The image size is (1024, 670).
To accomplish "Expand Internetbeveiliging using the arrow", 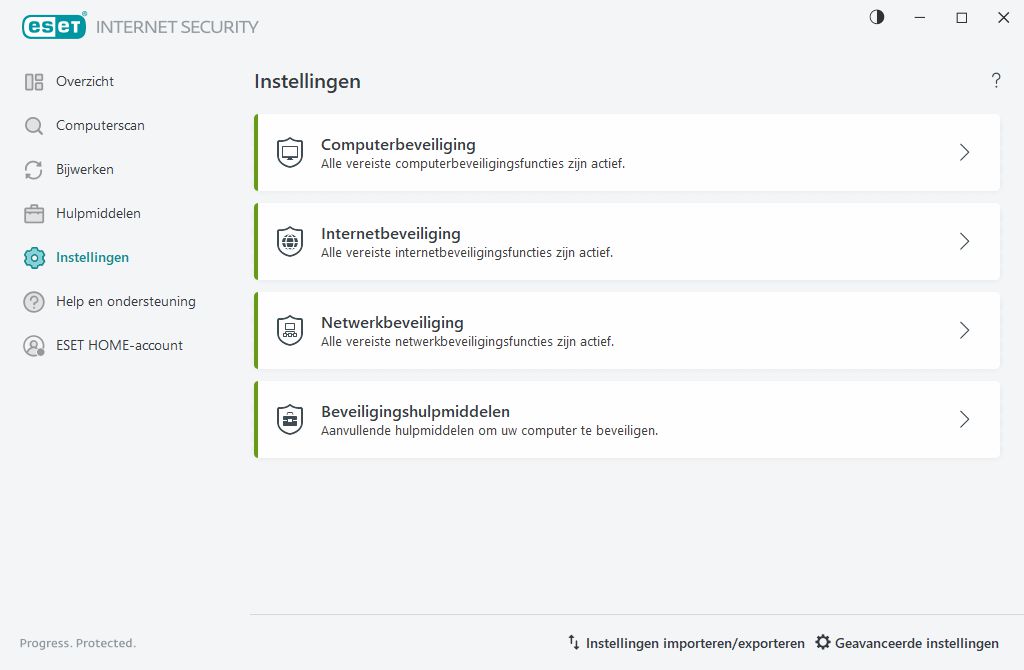I will click(x=964, y=241).
